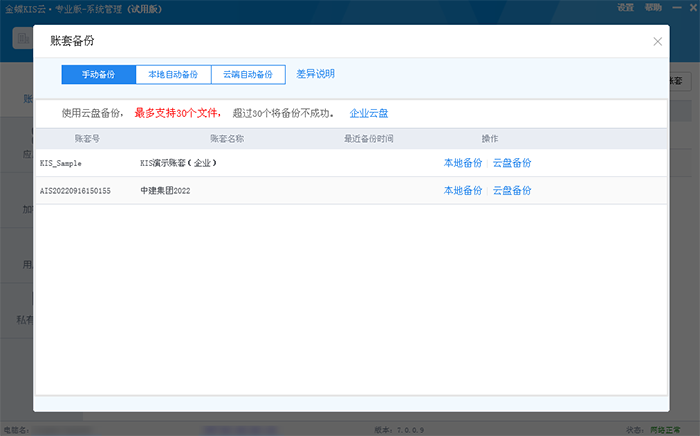Start 云盘备份 for 中建集团2022
This screenshot has height=436, width=700.
tap(512, 190)
